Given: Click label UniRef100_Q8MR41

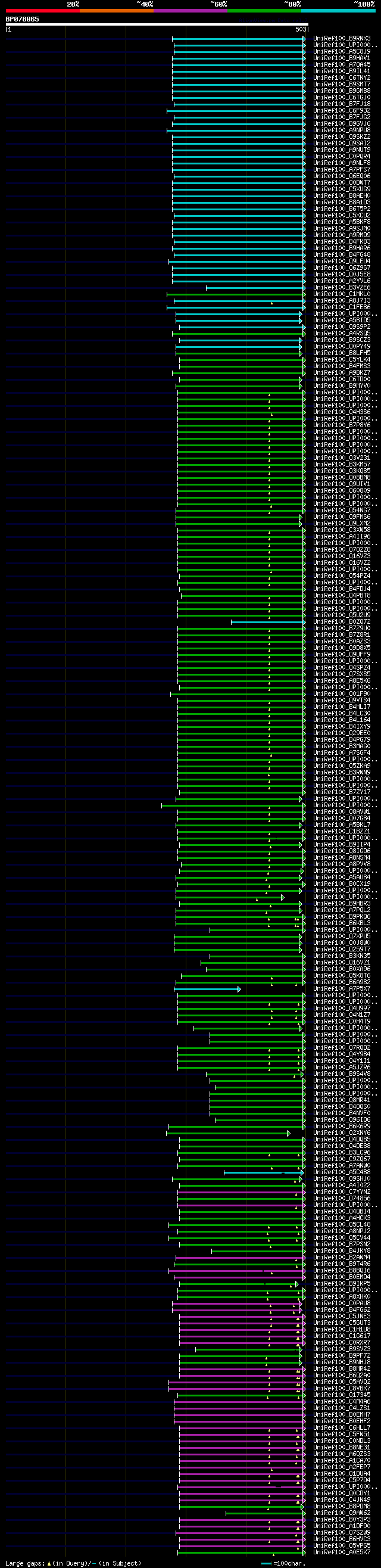Looking at the screenshot, I should coord(342,1100).
